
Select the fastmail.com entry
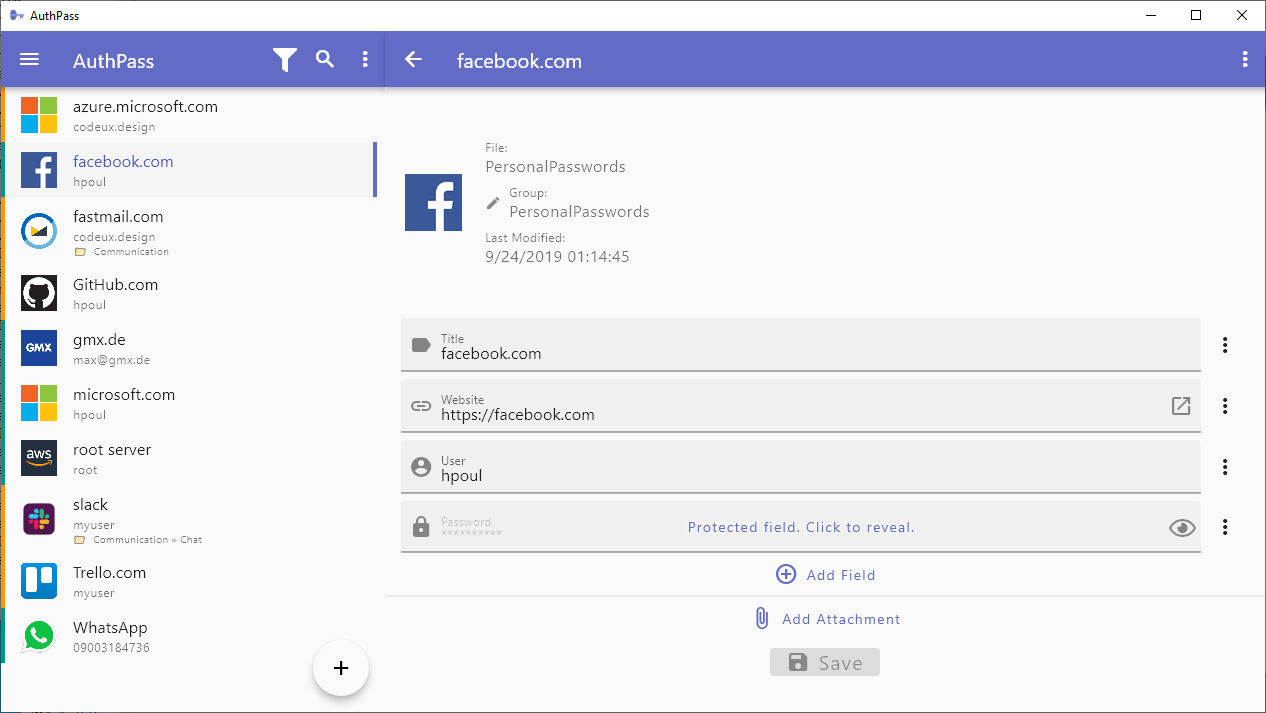click(x=190, y=231)
